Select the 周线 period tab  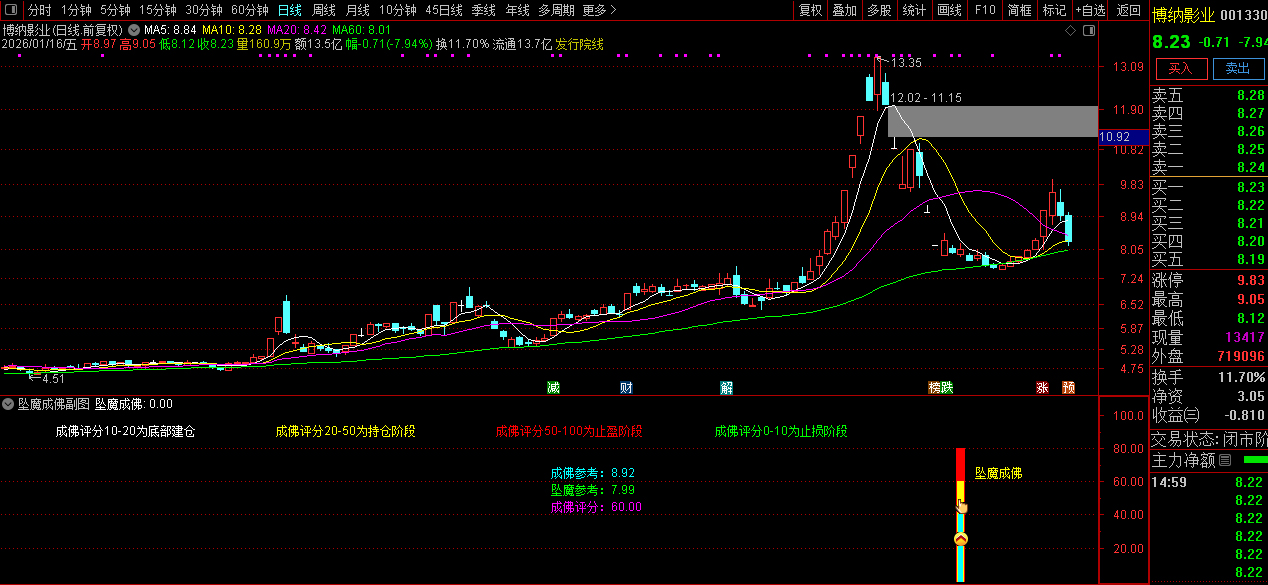[x=324, y=10]
